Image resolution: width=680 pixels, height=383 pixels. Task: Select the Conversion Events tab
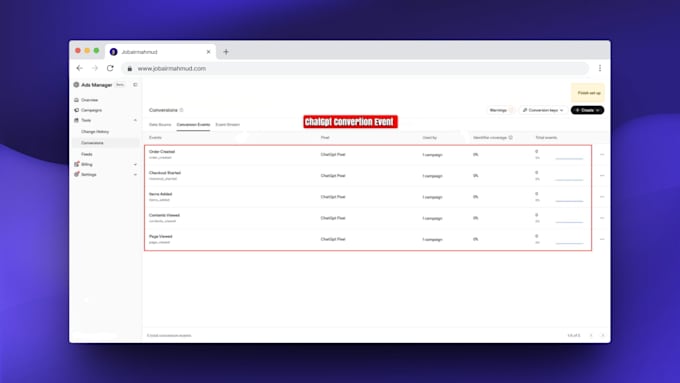point(193,124)
